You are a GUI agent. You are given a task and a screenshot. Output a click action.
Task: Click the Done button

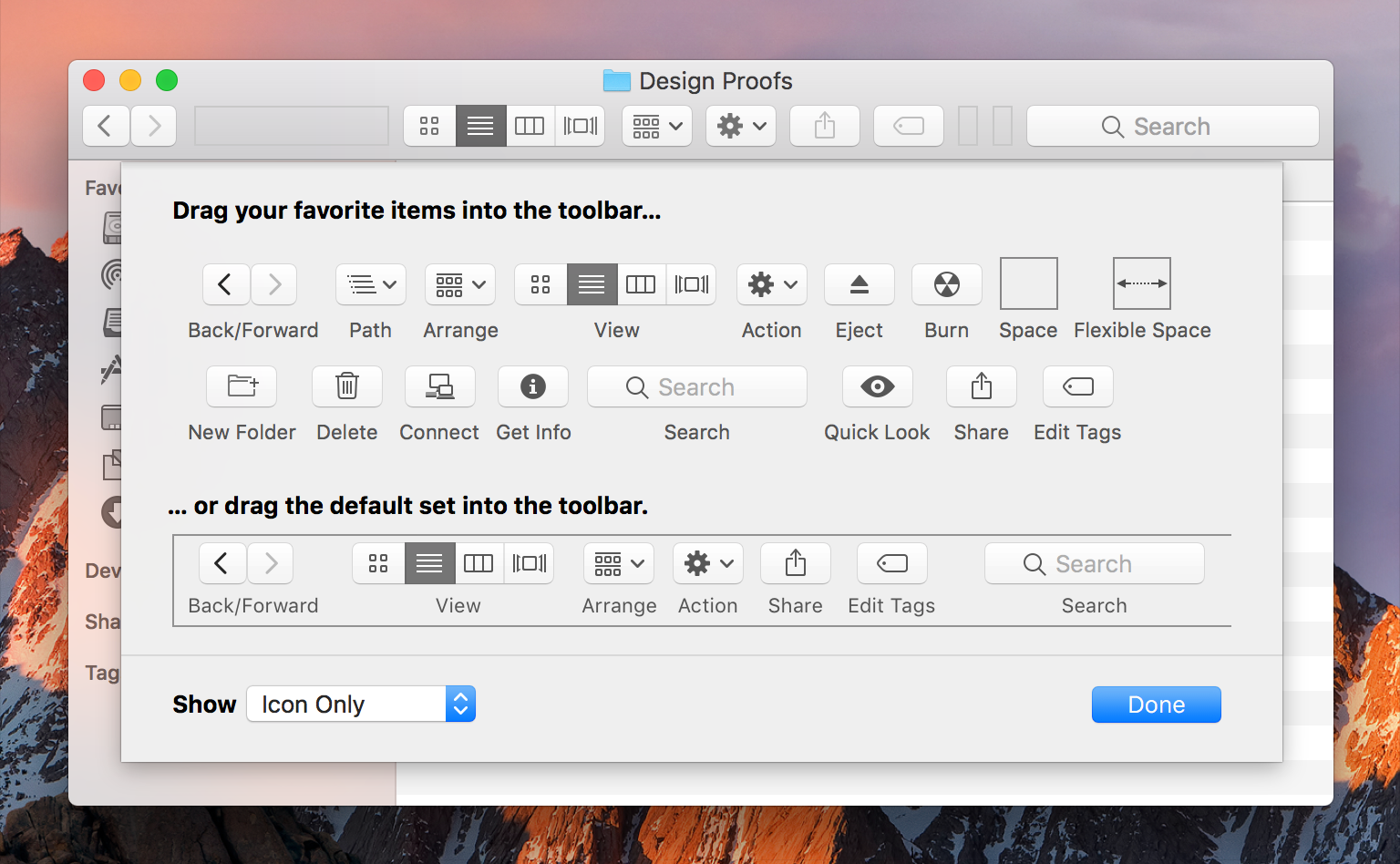tap(1157, 705)
